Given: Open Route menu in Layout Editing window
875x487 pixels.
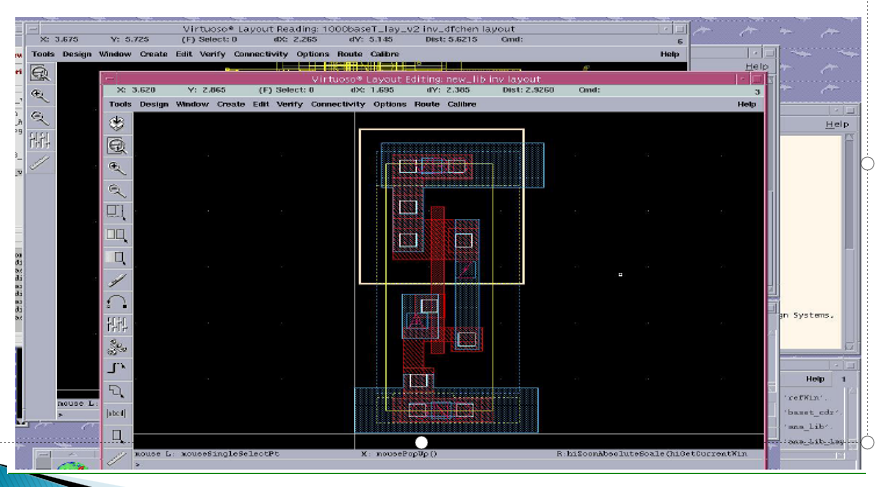Looking at the screenshot, I should 427,104.
